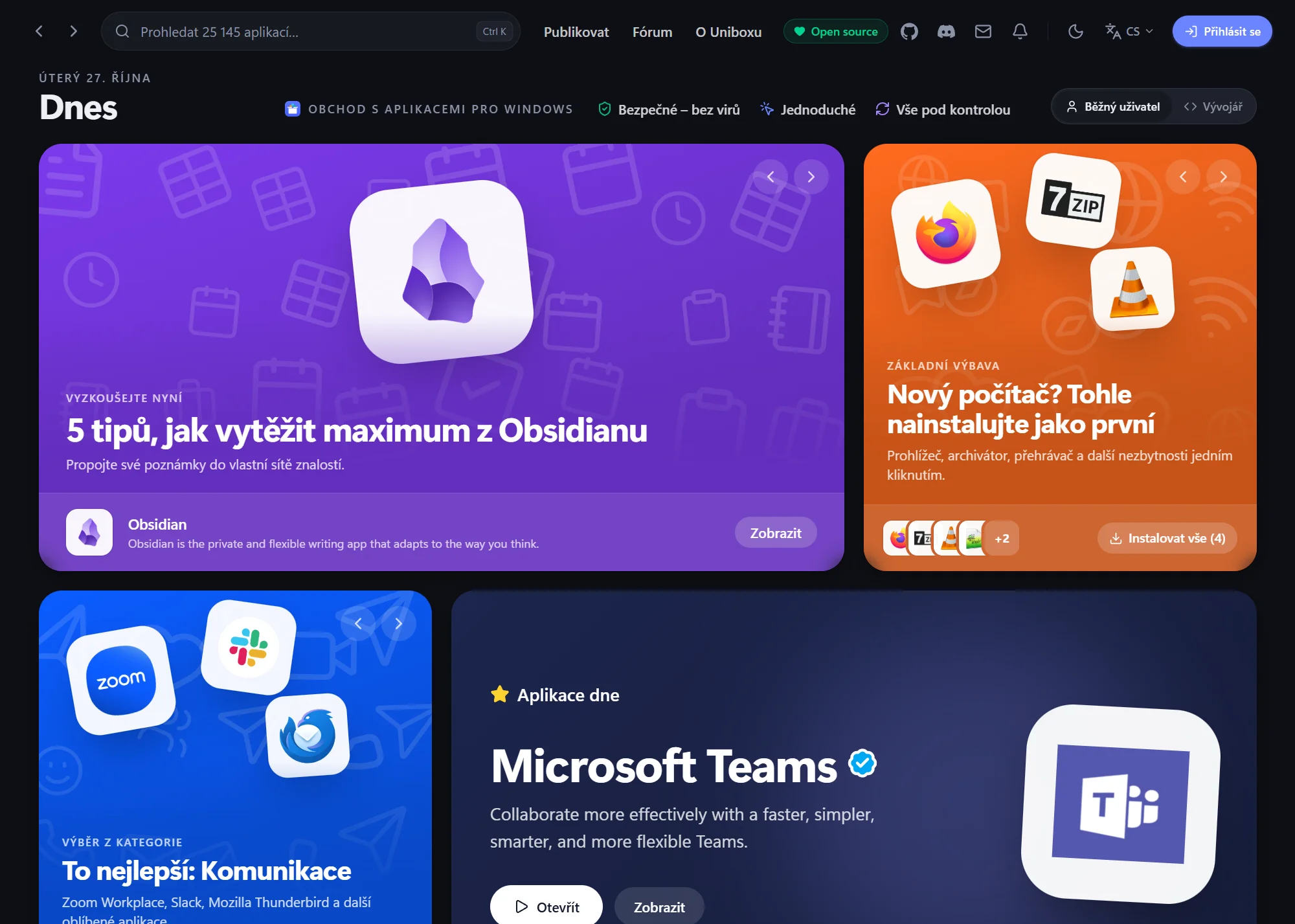Click the large Obsidian app icon
This screenshot has height=924, width=1295.
click(x=442, y=272)
